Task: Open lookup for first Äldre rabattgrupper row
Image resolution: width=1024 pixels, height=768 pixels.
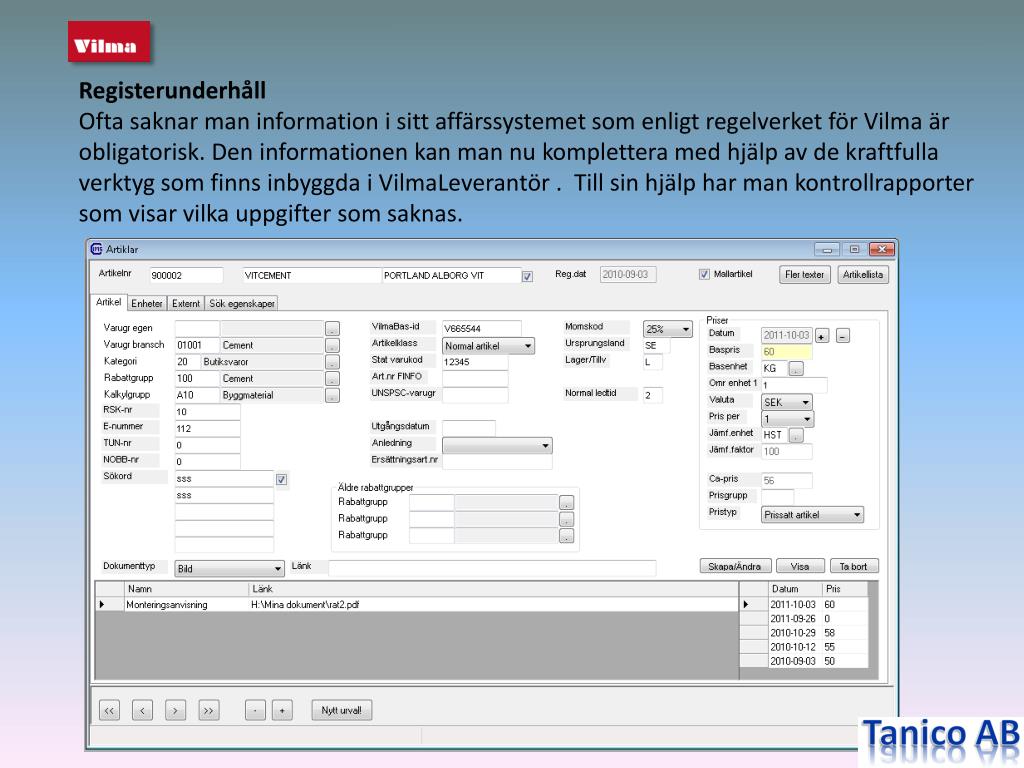Action: 566,503
